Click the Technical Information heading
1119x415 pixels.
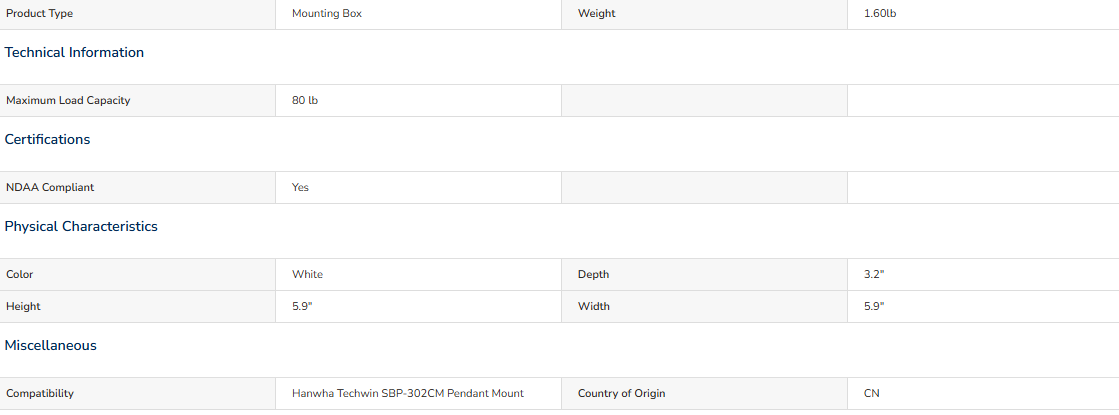click(x=74, y=53)
